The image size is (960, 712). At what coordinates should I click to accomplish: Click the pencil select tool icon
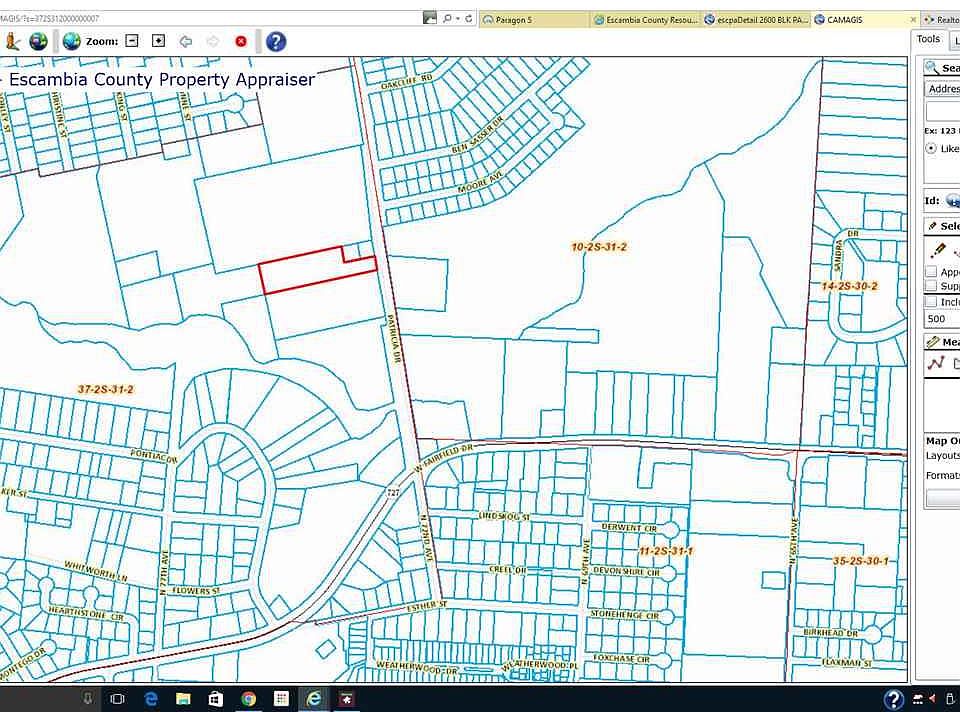[937, 250]
